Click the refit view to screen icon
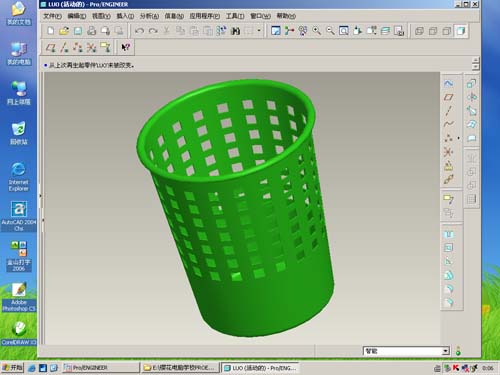Viewport: 500px width, 375px height. [344, 31]
